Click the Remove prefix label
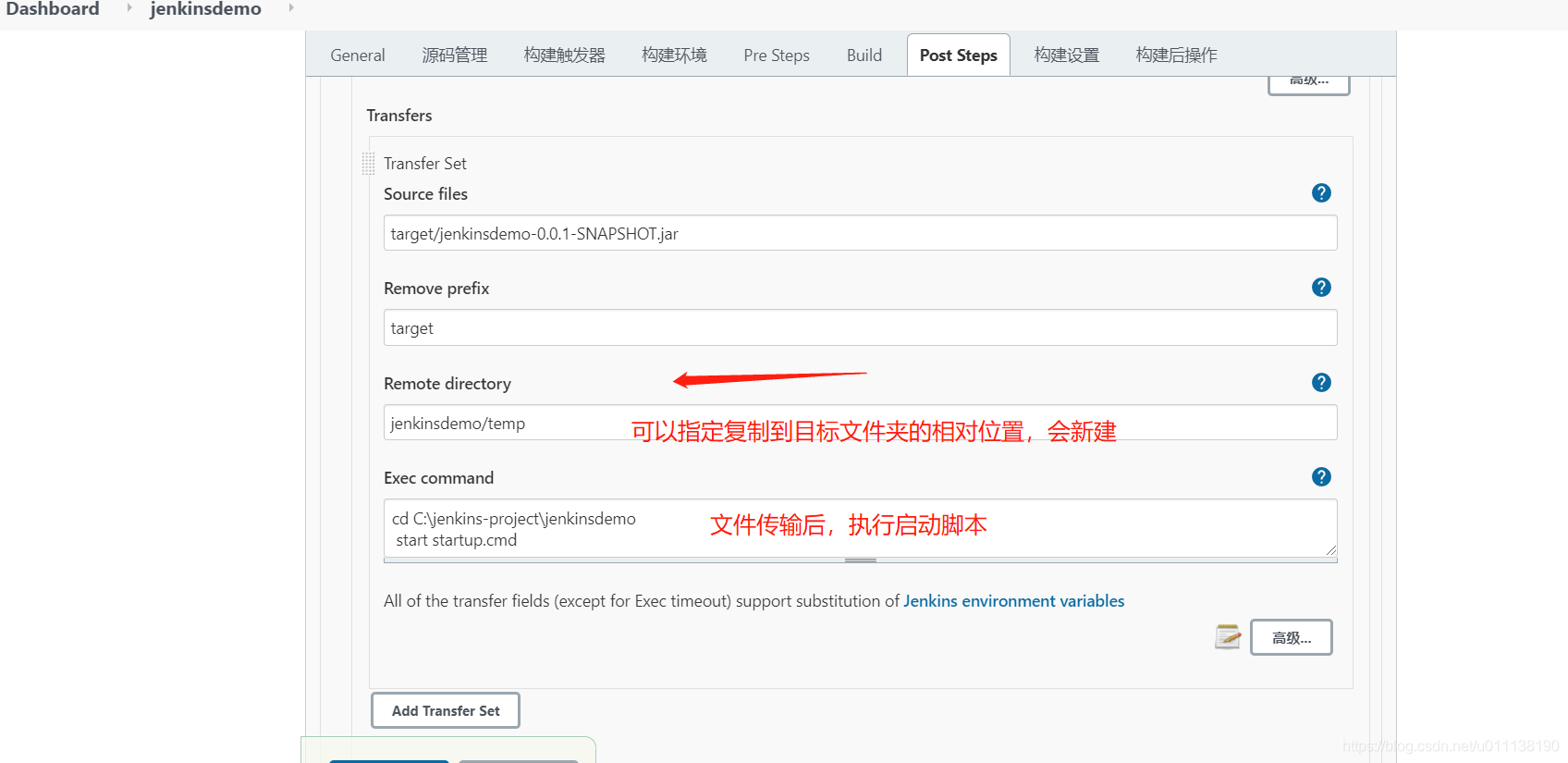 (x=436, y=289)
